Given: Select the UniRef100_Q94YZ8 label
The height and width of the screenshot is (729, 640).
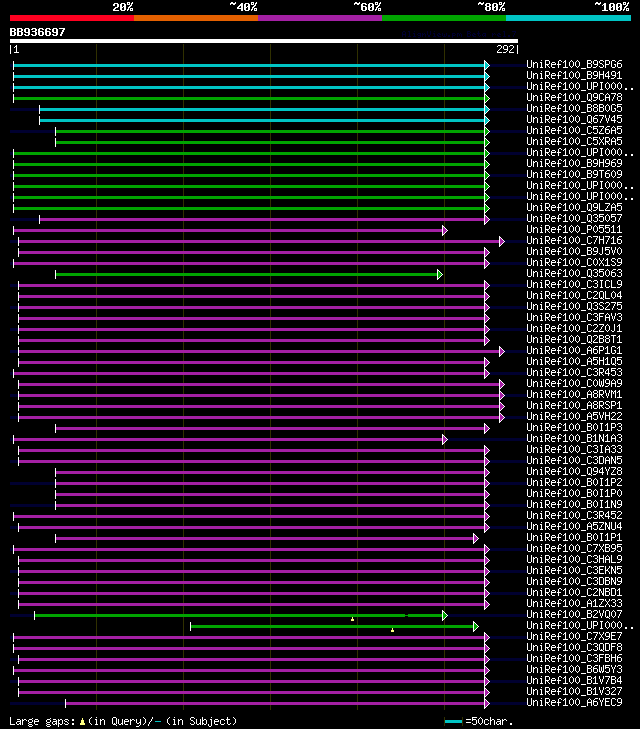Looking at the screenshot, I should (574, 471).
